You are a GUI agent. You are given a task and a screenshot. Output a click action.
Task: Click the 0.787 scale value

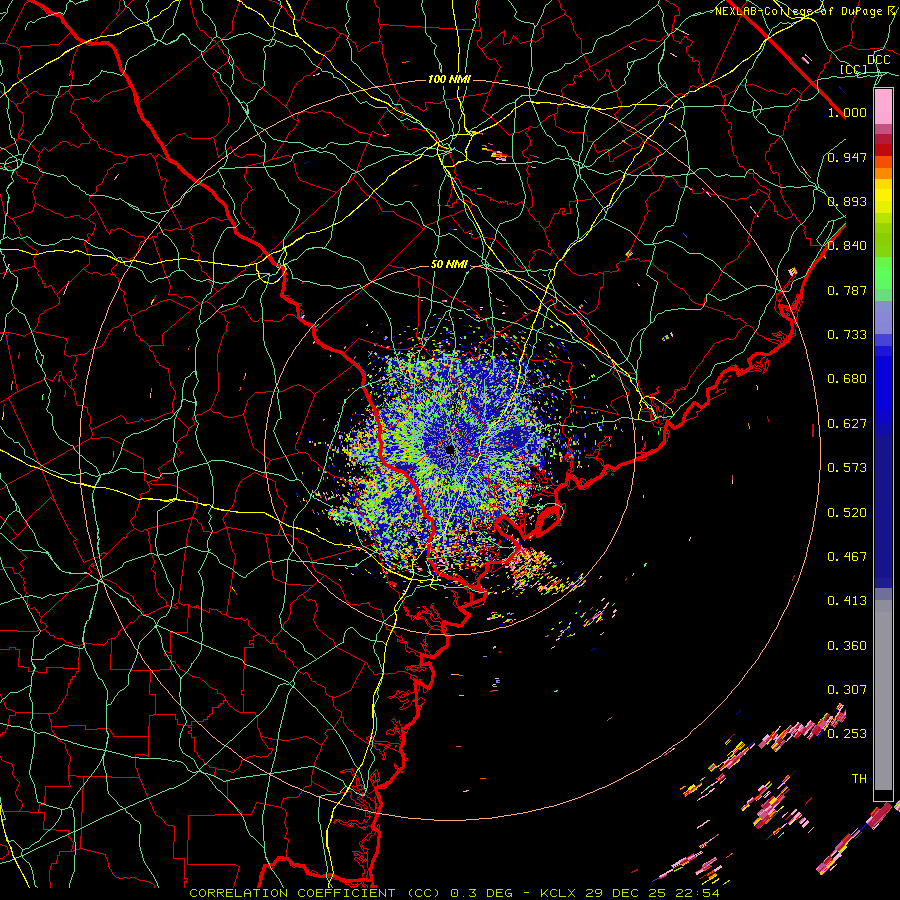tap(847, 290)
